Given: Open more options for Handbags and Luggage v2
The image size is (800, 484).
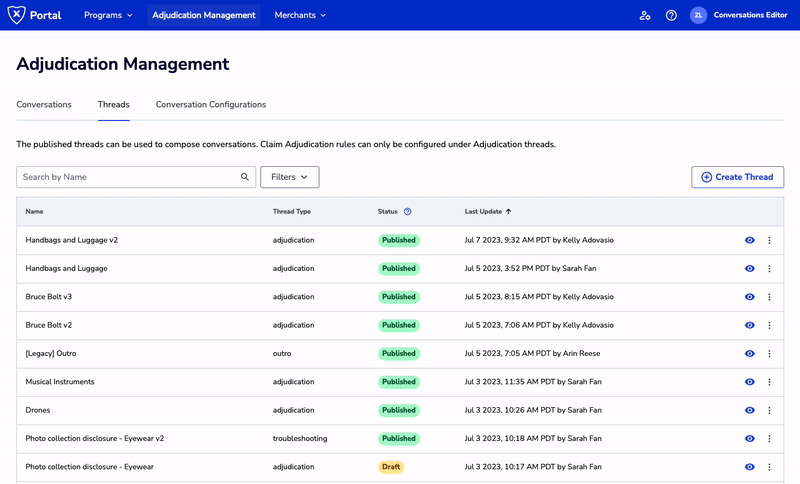Looking at the screenshot, I should [769, 240].
